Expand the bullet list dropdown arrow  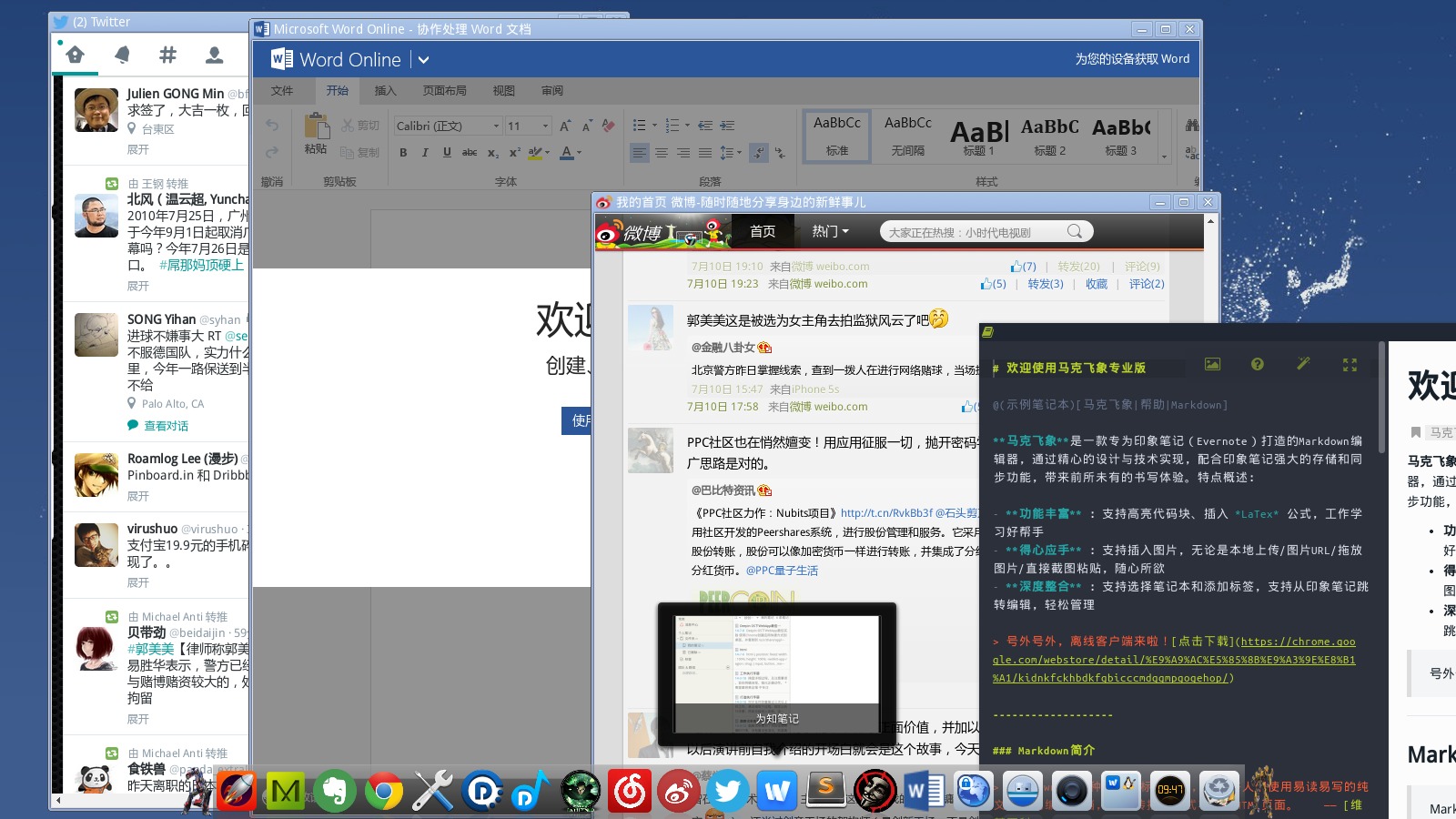click(x=654, y=126)
